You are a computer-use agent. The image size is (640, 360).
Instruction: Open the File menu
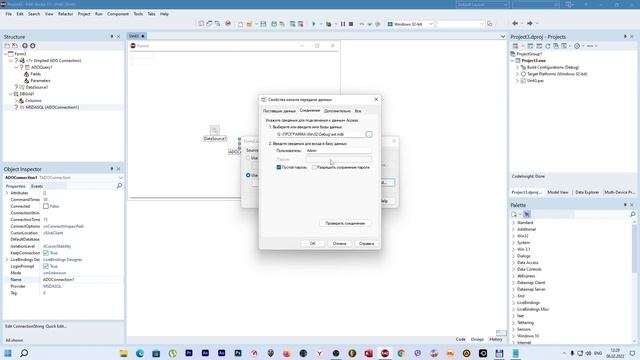pos(9,14)
